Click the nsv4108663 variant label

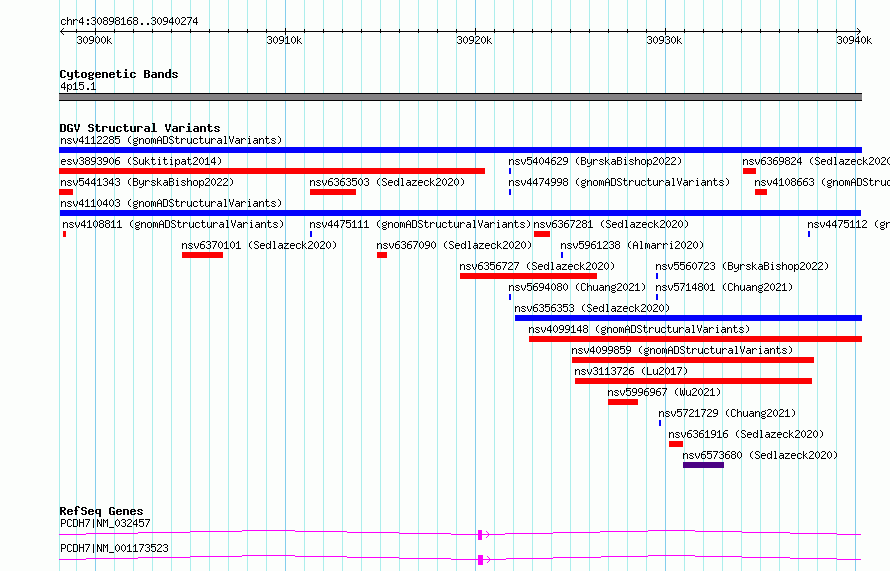point(822,182)
